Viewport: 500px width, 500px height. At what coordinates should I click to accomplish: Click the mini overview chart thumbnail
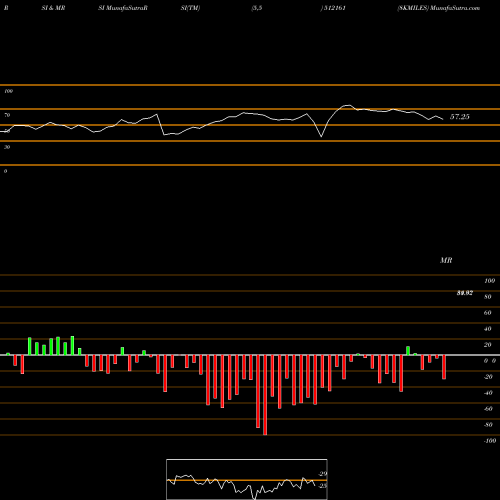247,479
